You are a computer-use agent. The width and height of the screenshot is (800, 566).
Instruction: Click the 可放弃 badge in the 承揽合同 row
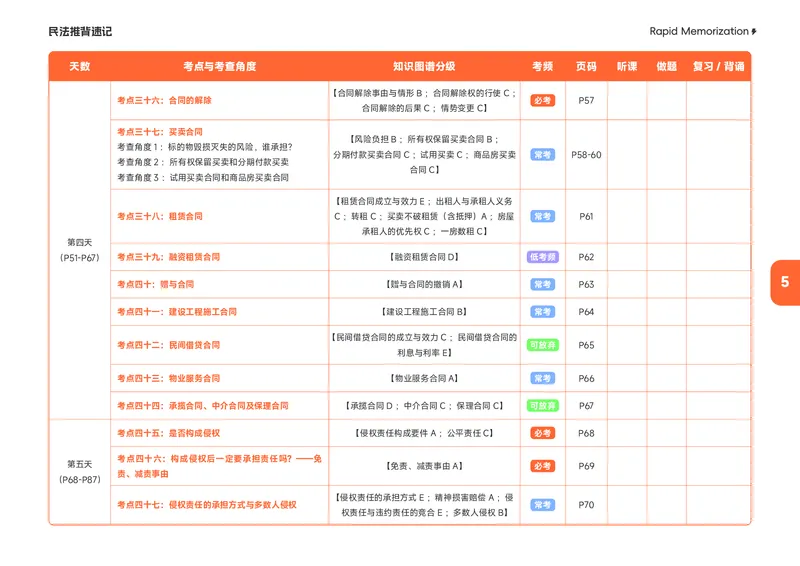tap(542, 406)
